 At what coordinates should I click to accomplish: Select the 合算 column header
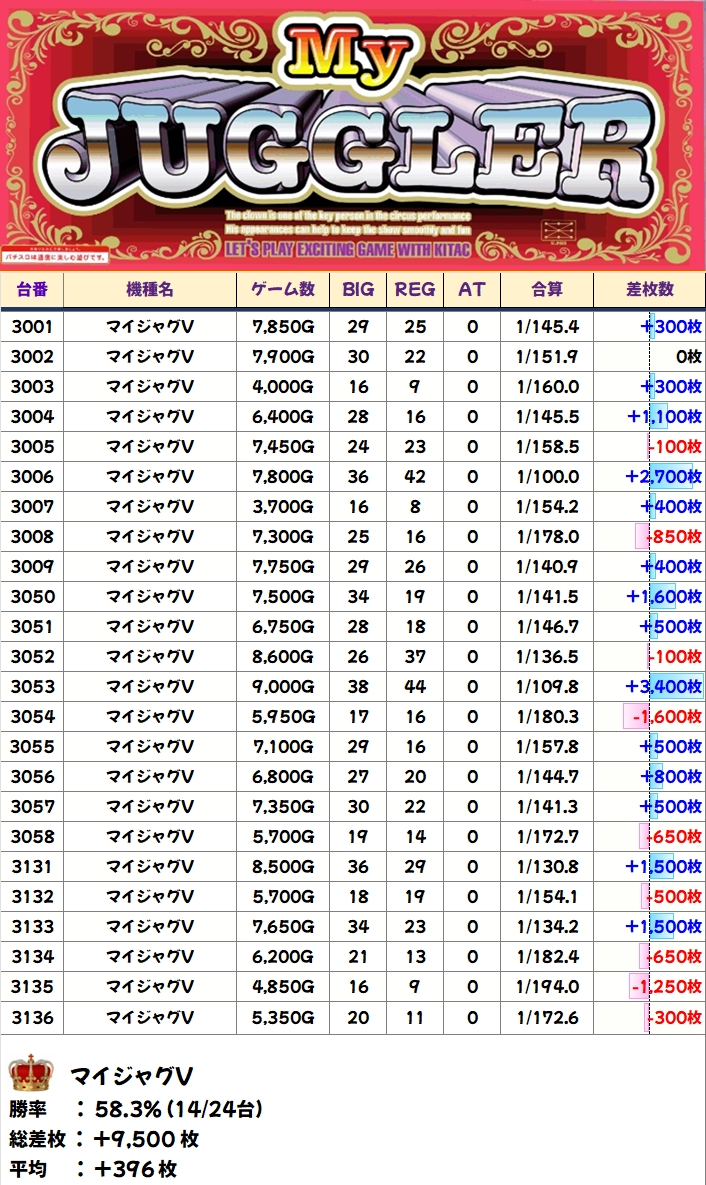547,289
